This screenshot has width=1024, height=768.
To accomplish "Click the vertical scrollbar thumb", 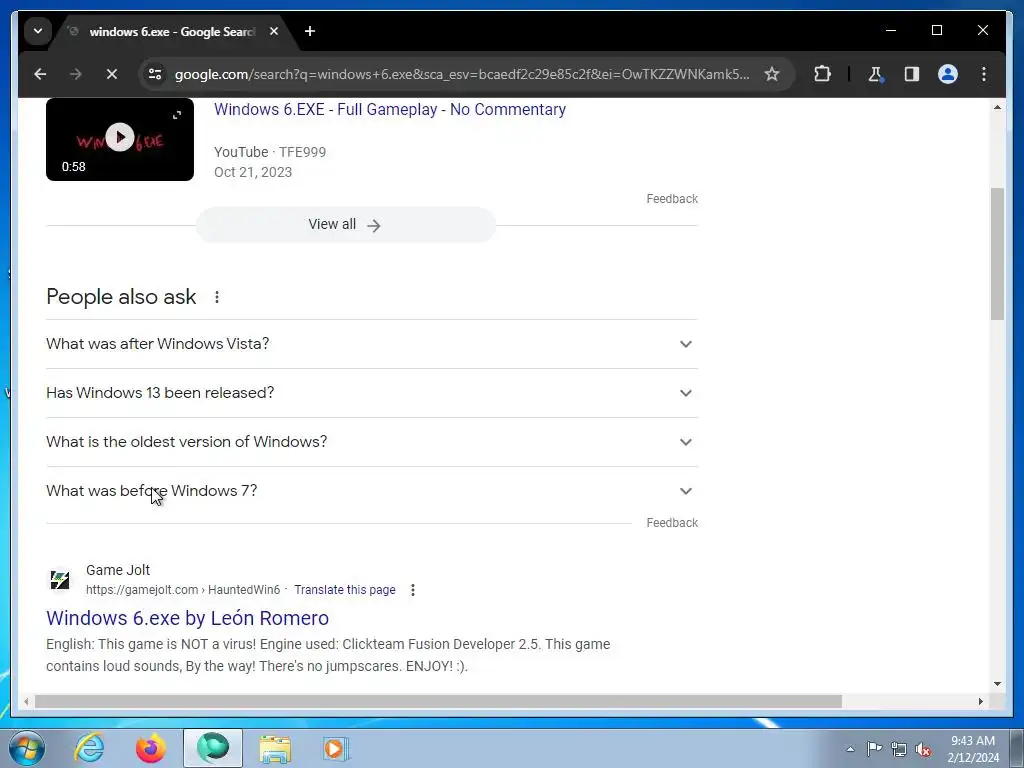I will pos(997,253).
